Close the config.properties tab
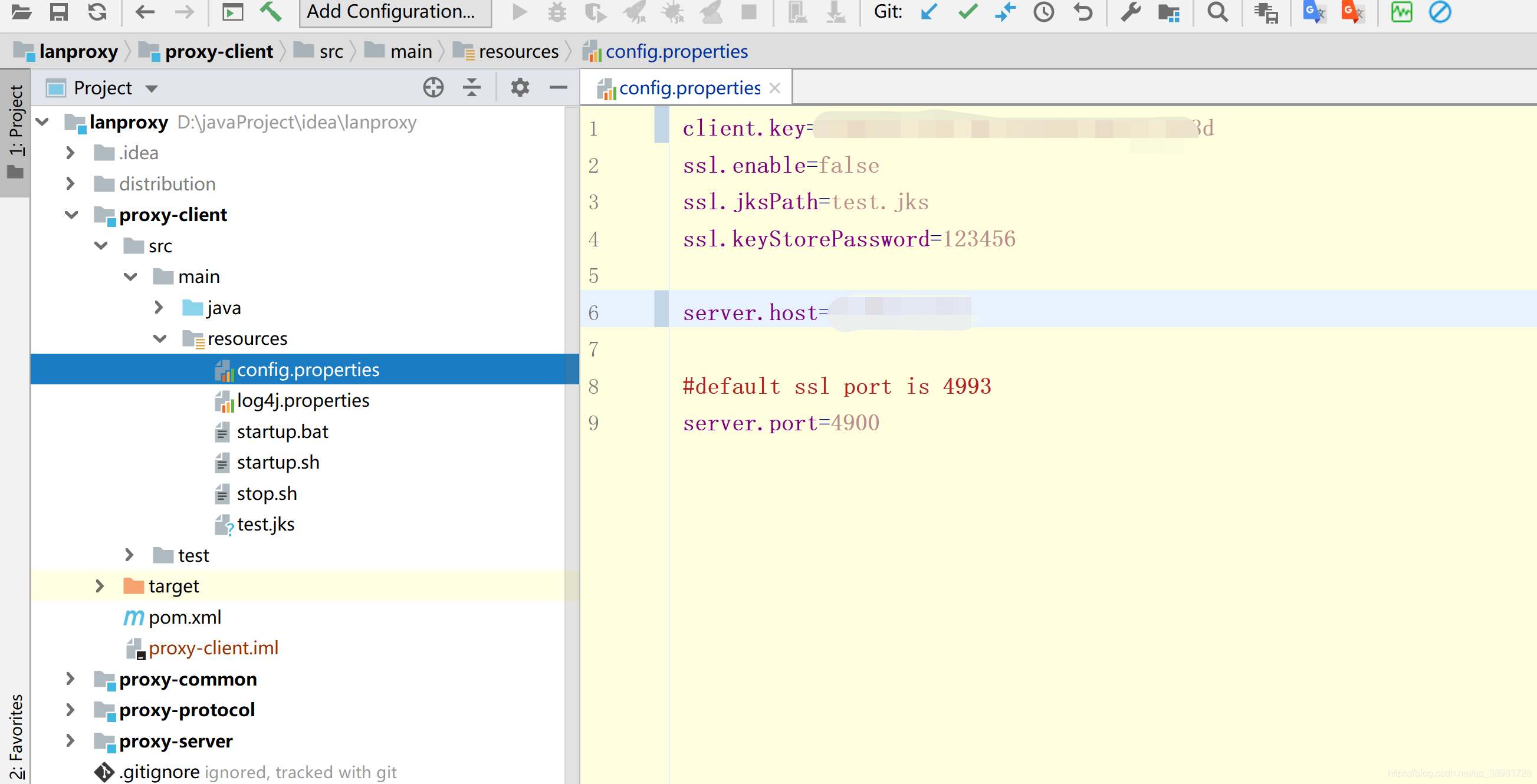The width and height of the screenshot is (1537, 784). [774, 88]
